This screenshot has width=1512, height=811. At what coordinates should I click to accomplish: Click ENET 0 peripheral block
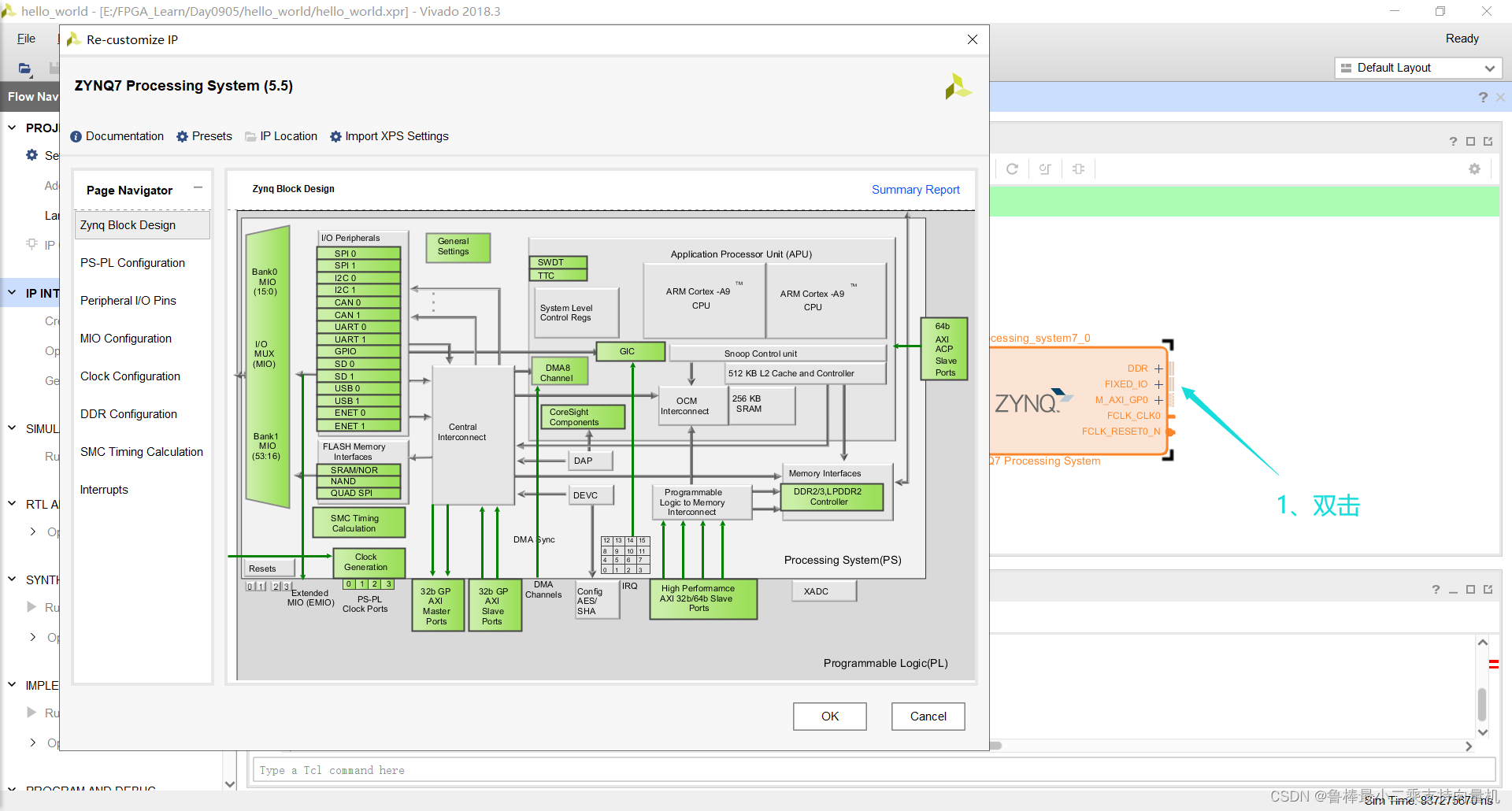359,413
